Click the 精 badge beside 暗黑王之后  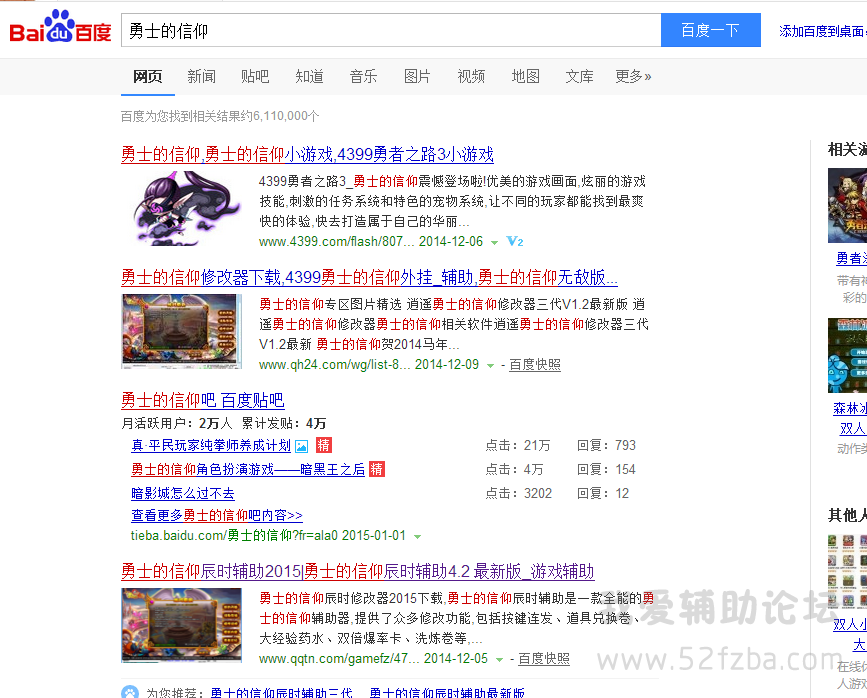(377, 469)
